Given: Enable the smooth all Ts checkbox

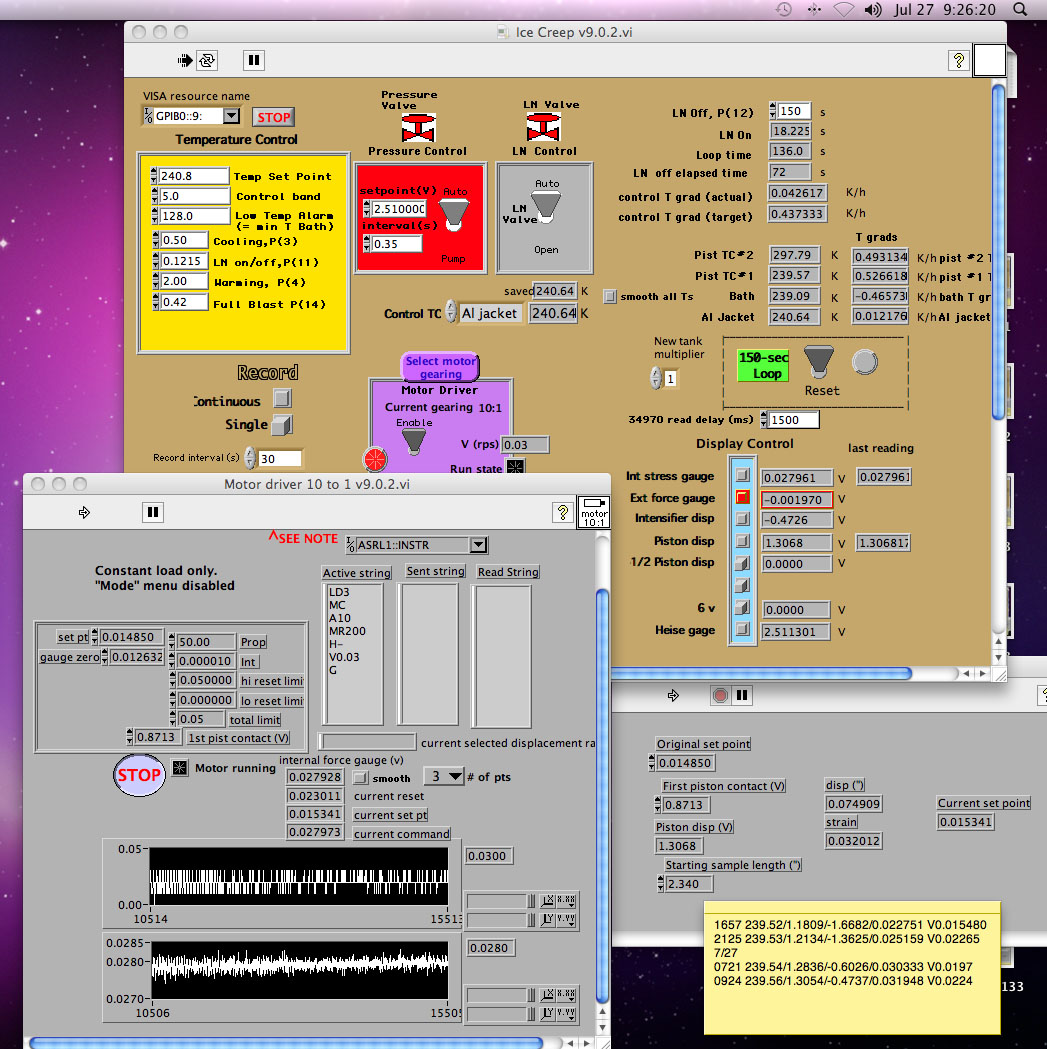Looking at the screenshot, I should point(610,296).
